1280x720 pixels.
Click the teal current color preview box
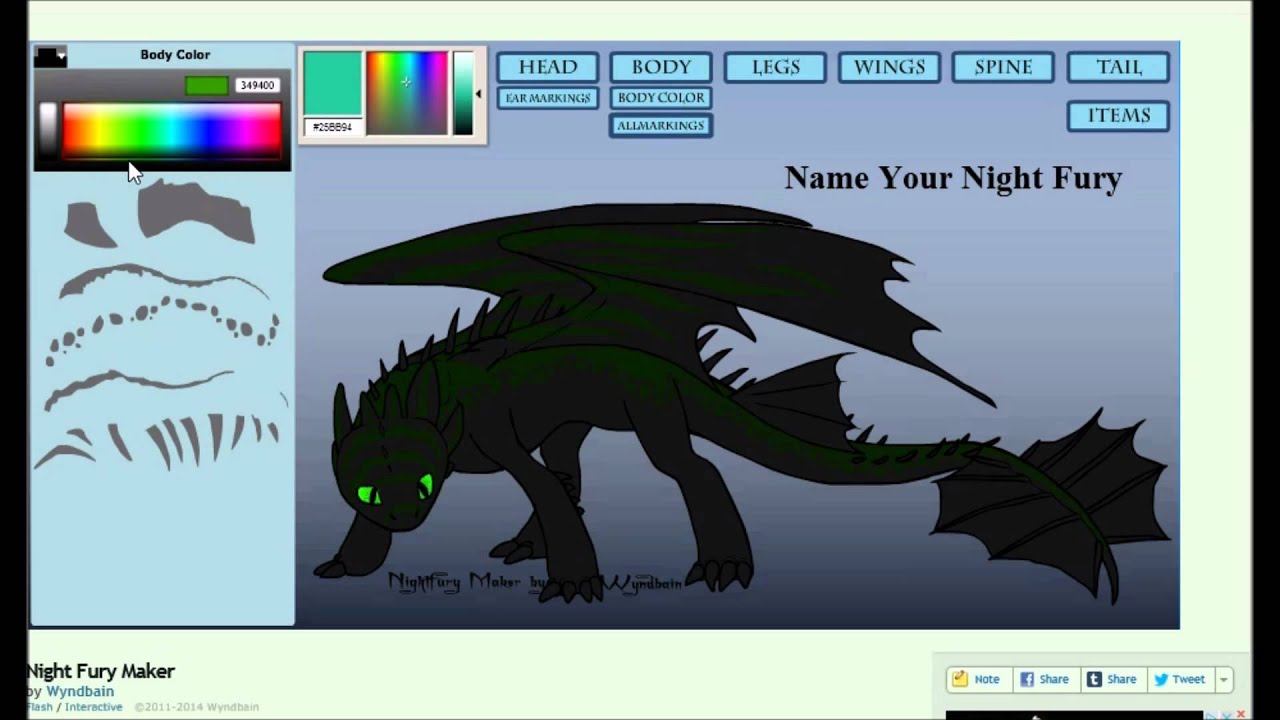[332, 84]
